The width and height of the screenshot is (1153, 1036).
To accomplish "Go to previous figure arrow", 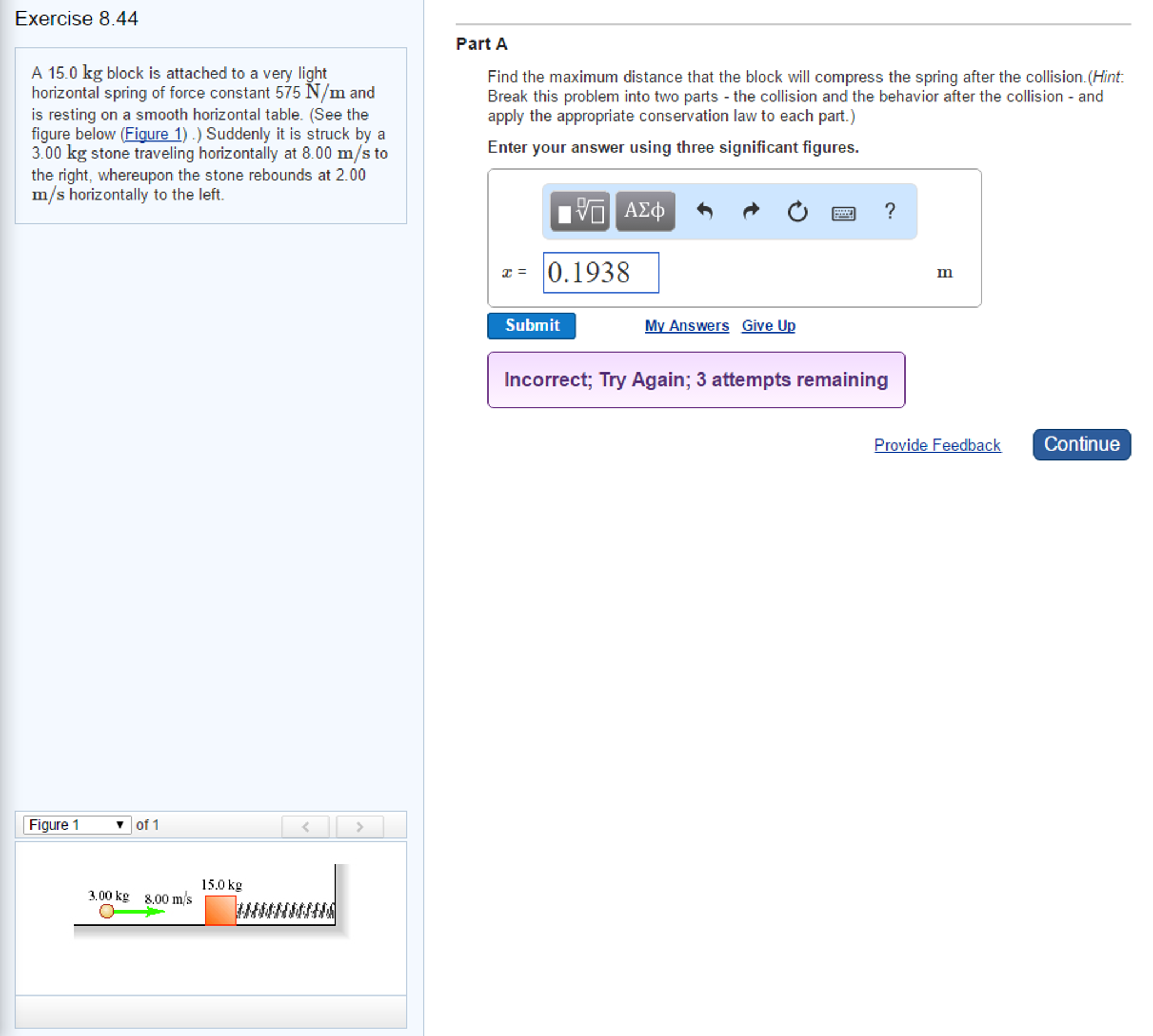I will [305, 826].
